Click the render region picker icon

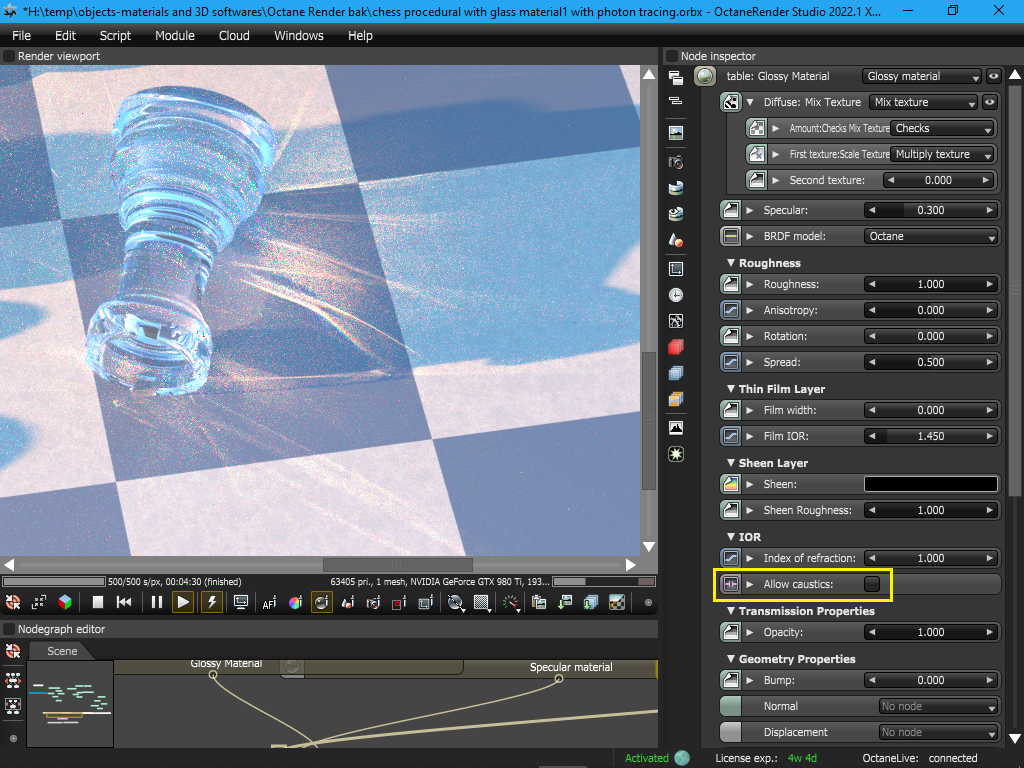coord(400,602)
